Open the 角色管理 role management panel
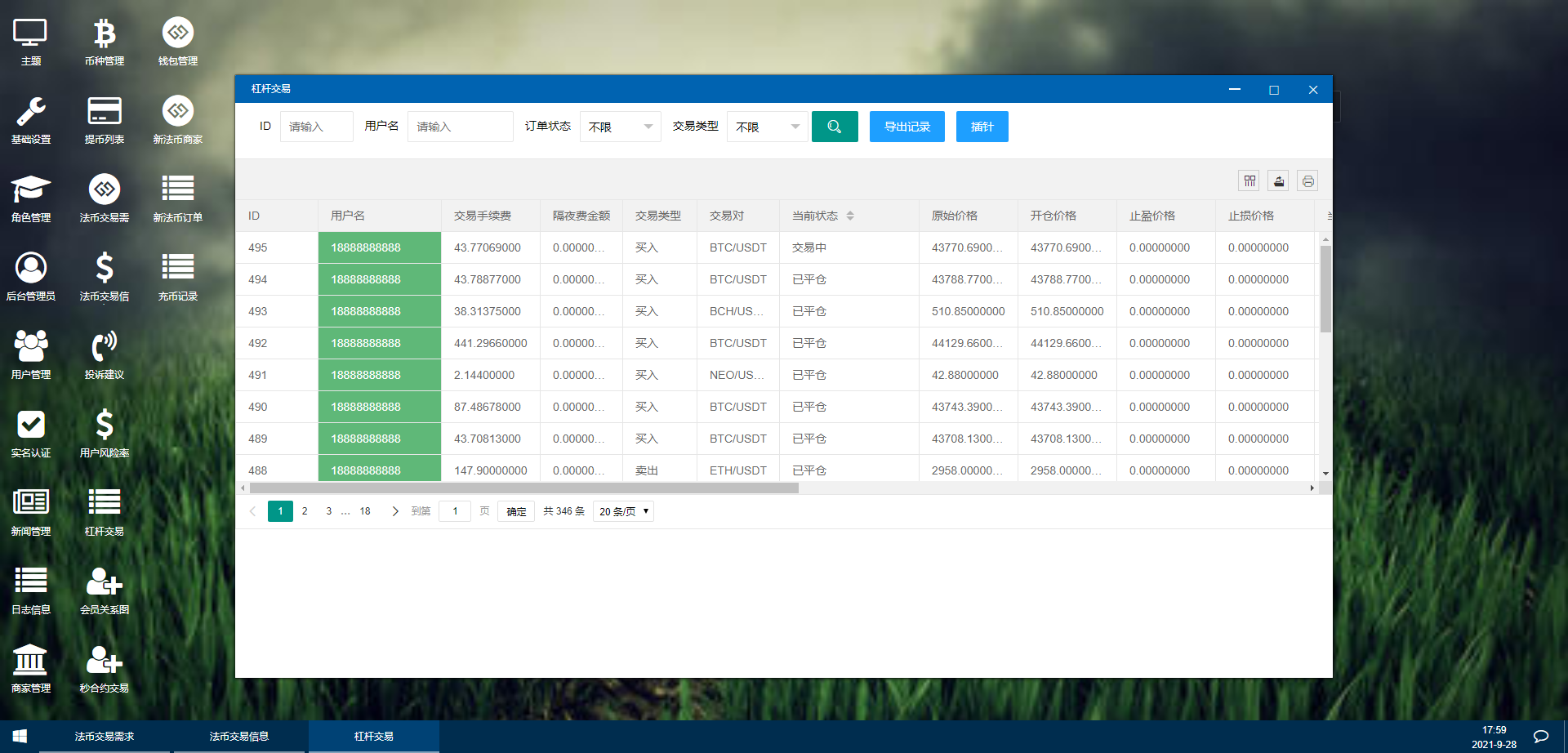 click(30, 197)
